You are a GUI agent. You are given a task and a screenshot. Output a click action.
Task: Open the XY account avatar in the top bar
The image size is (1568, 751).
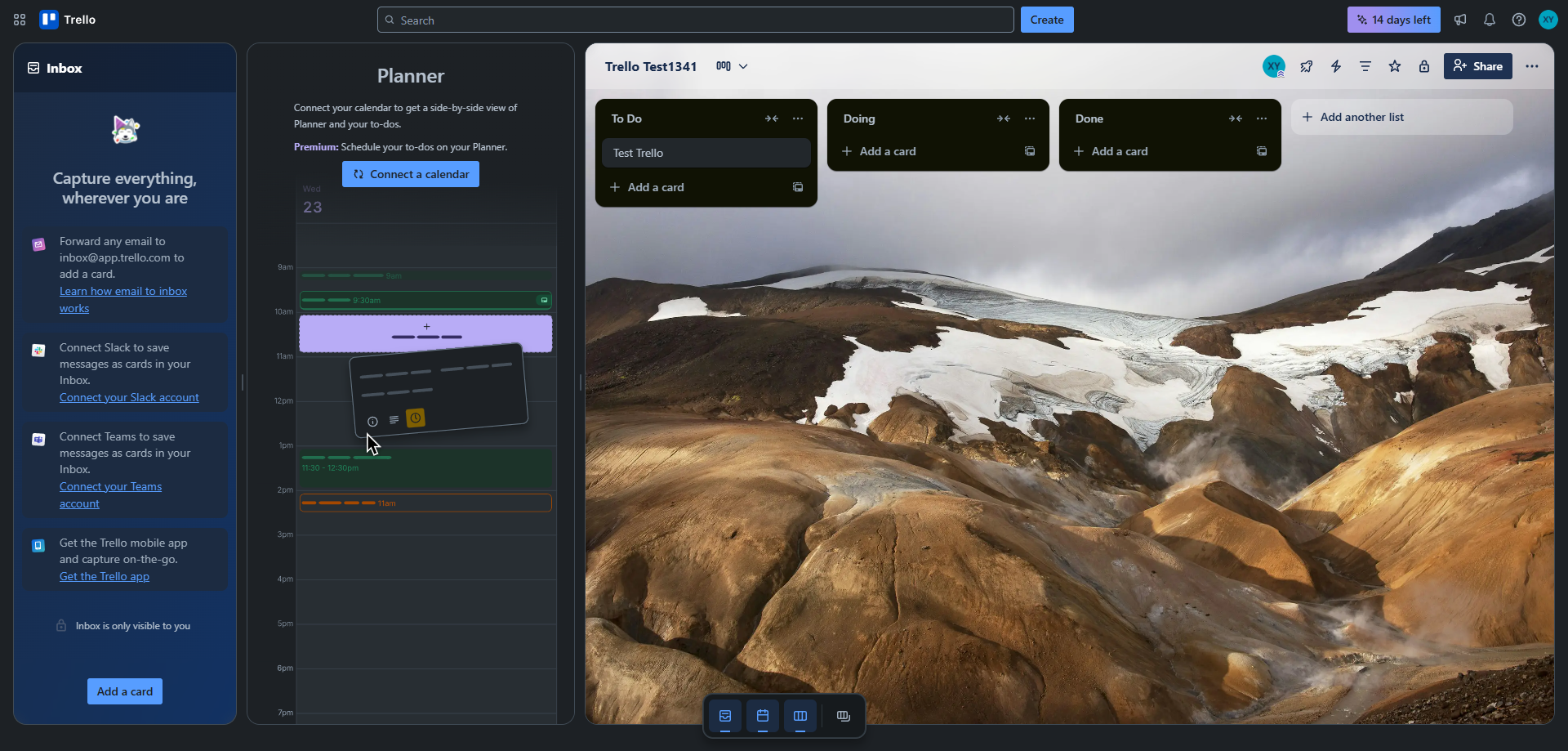point(1548,20)
